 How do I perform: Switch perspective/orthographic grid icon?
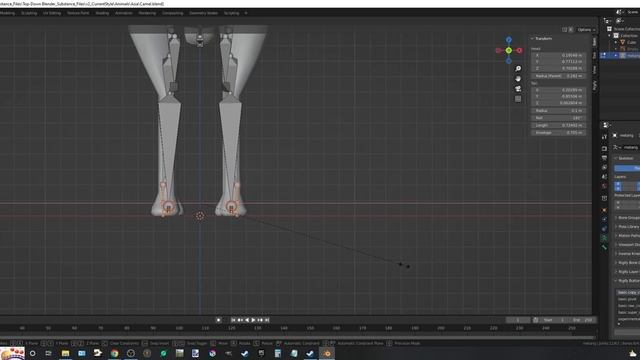point(518,99)
